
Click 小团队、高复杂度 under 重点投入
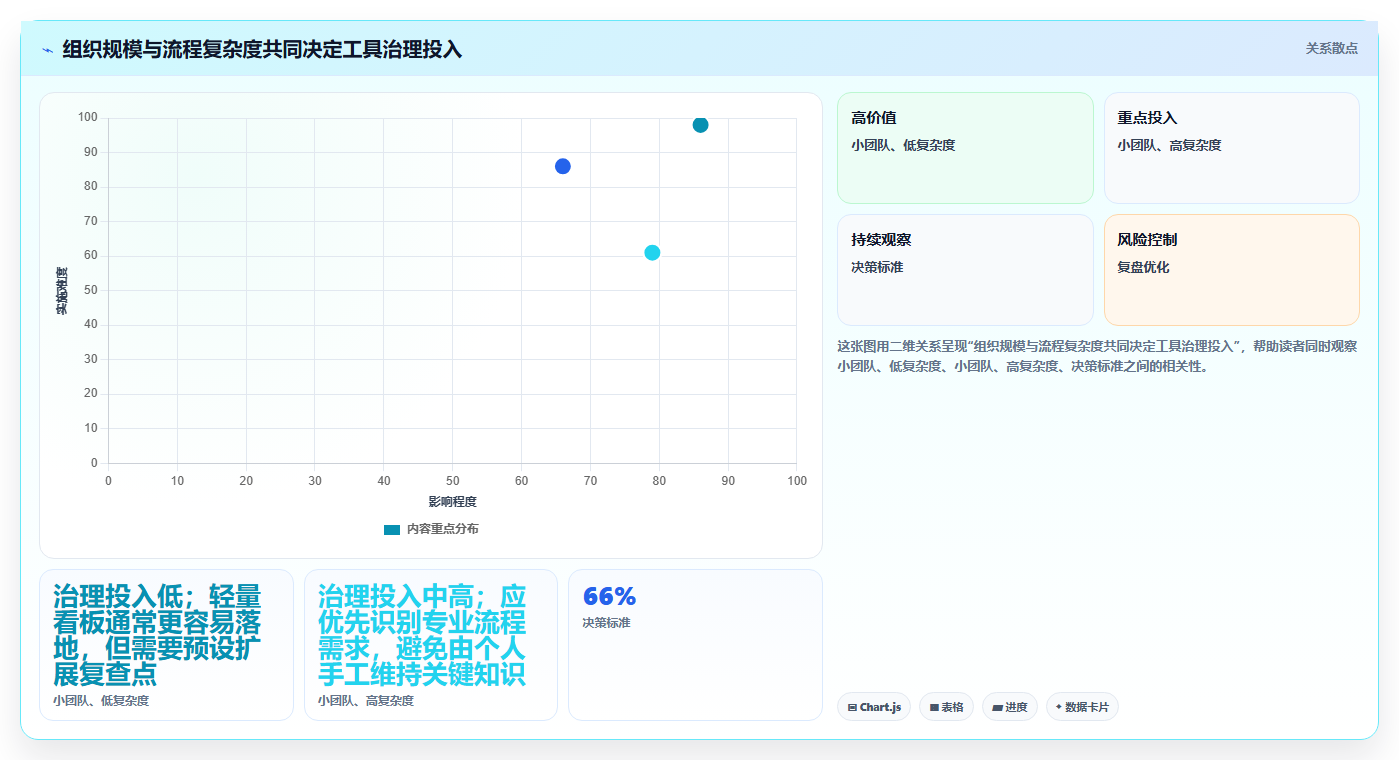[x=1169, y=146]
